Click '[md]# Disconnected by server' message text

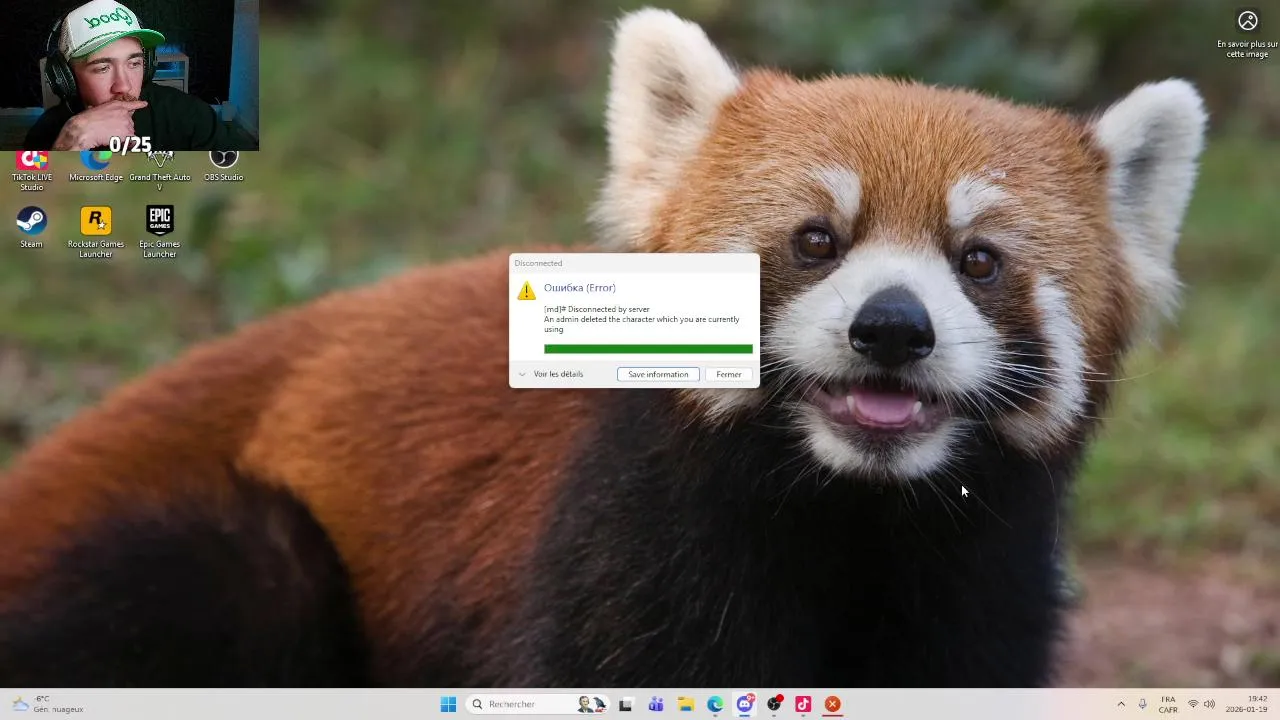point(597,309)
